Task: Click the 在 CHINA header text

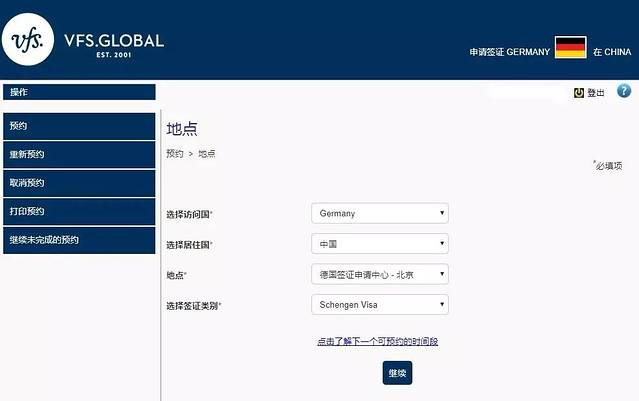Action: pyautogui.click(x=611, y=52)
